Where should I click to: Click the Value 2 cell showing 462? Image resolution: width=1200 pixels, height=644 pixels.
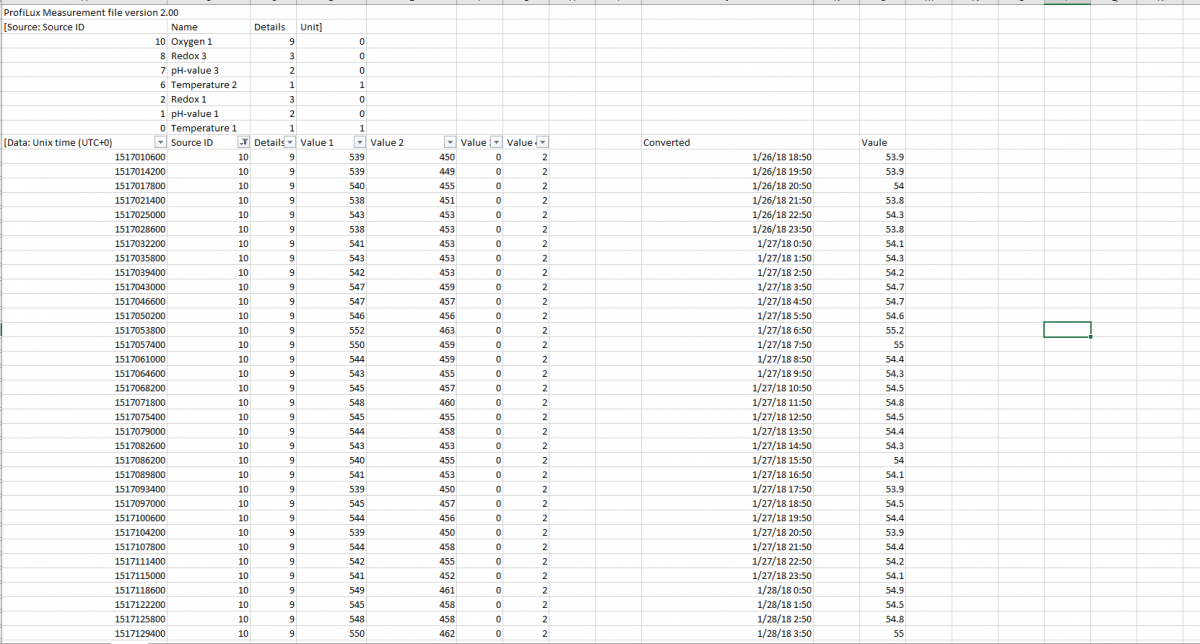tap(412, 633)
